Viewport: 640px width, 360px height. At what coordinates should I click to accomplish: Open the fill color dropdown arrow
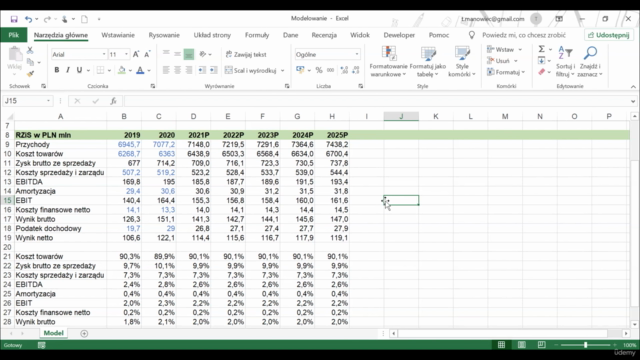pyautogui.click(x=130, y=71)
